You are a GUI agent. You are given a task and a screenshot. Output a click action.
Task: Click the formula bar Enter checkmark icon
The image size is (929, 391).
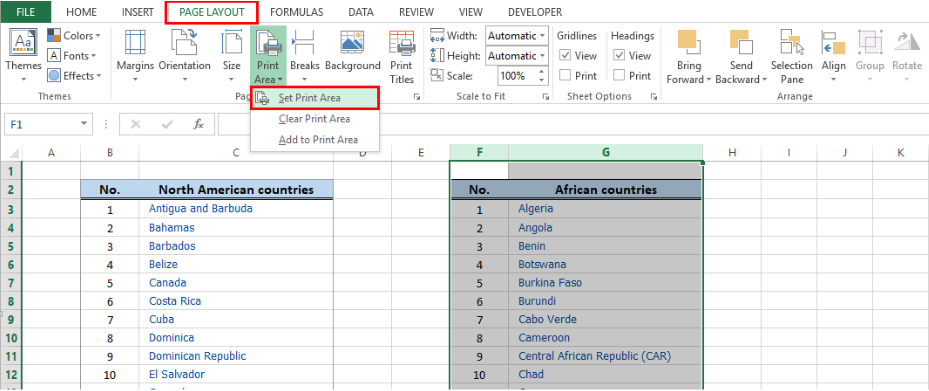(x=167, y=124)
